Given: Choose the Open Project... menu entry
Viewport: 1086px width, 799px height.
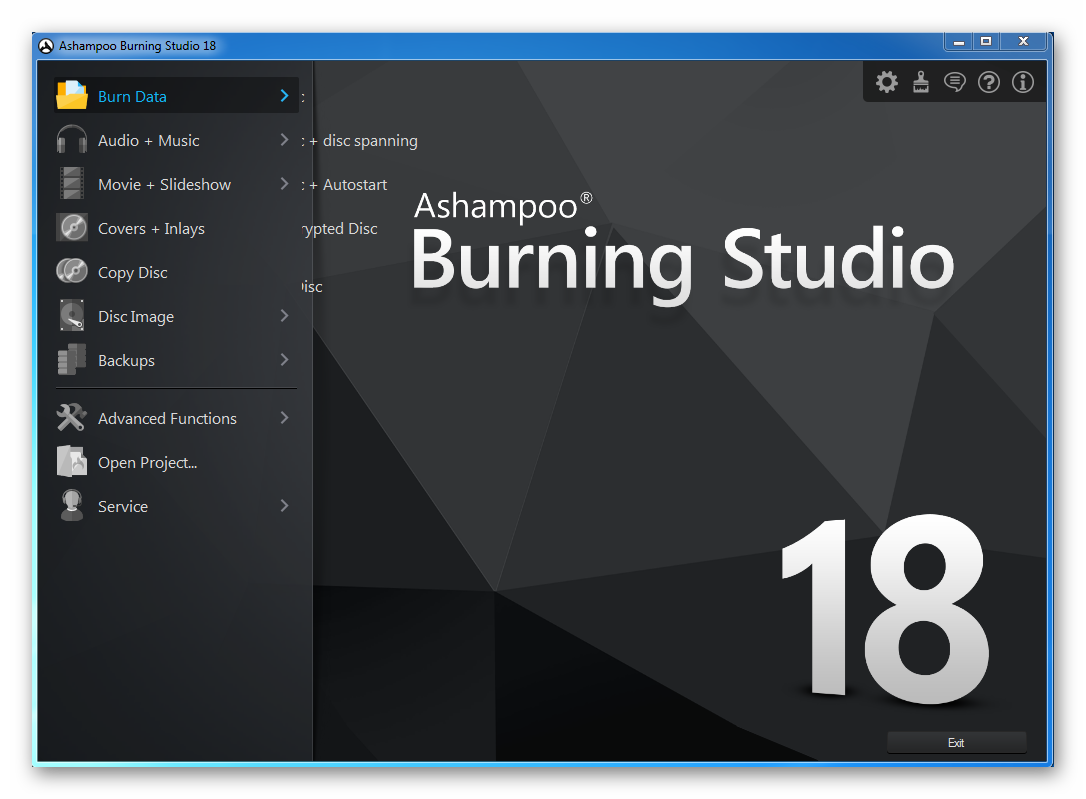Looking at the screenshot, I should [x=176, y=462].
